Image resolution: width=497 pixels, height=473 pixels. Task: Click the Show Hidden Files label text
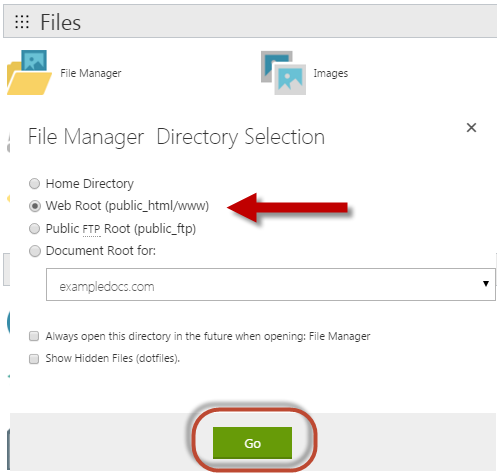[x=113, y=358]
